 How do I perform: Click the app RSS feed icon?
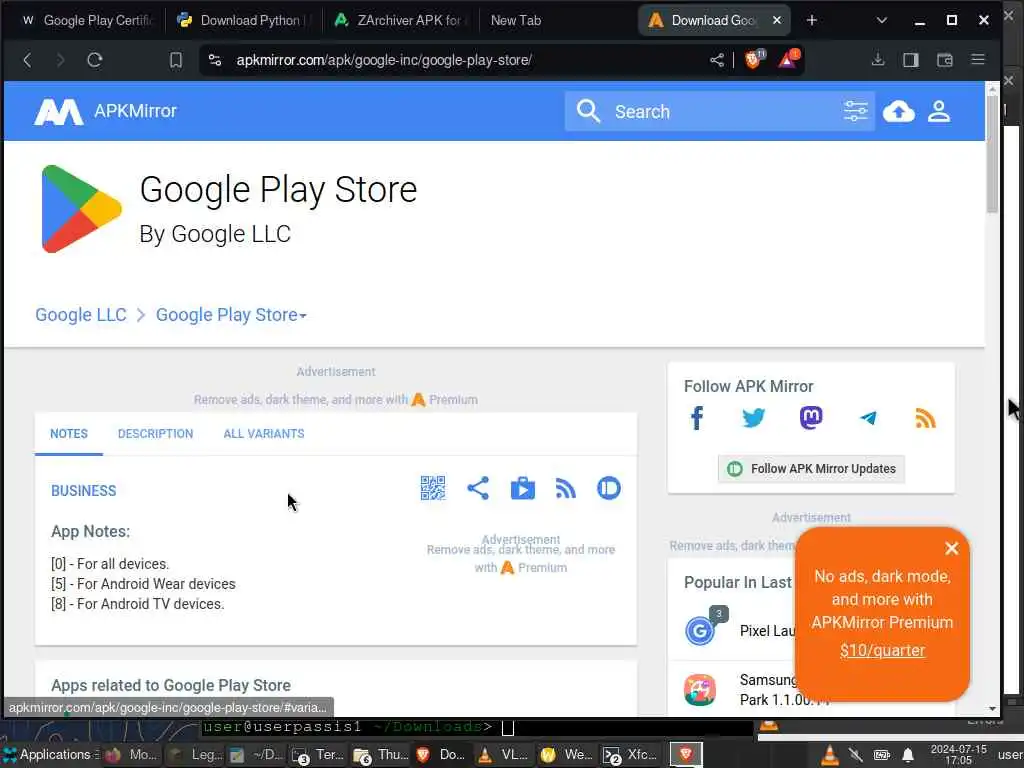(x=566, y=488)
